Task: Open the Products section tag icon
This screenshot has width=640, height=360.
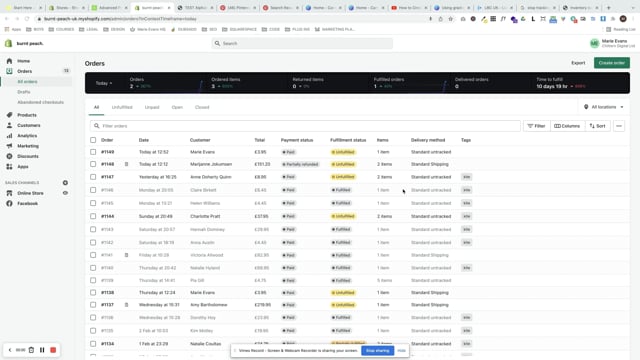Action: pyautogui.click(x=9, y=115)
